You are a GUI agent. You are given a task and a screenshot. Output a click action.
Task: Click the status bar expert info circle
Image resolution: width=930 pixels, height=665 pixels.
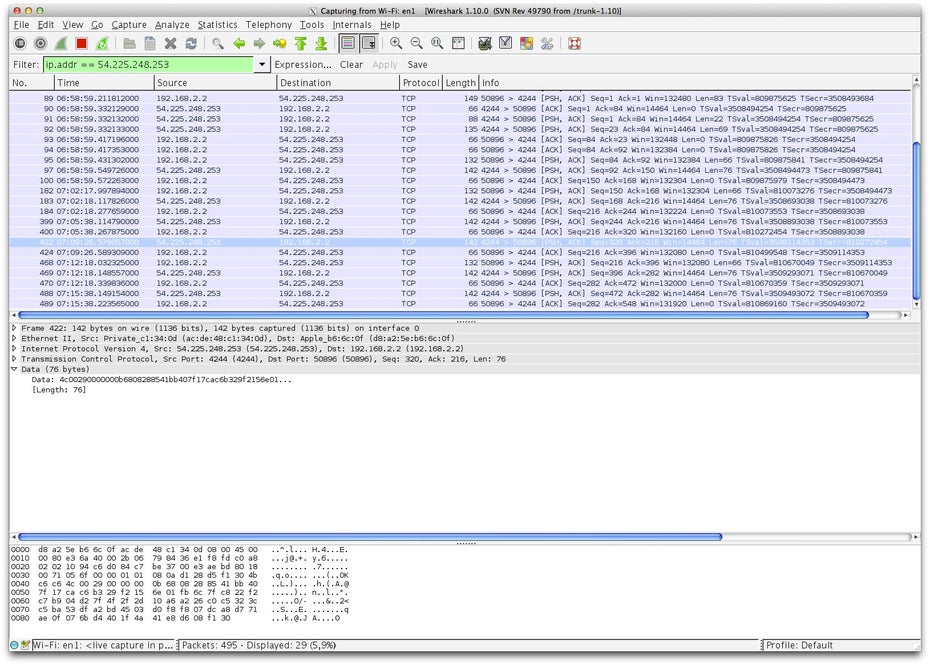tap(14, 645)
